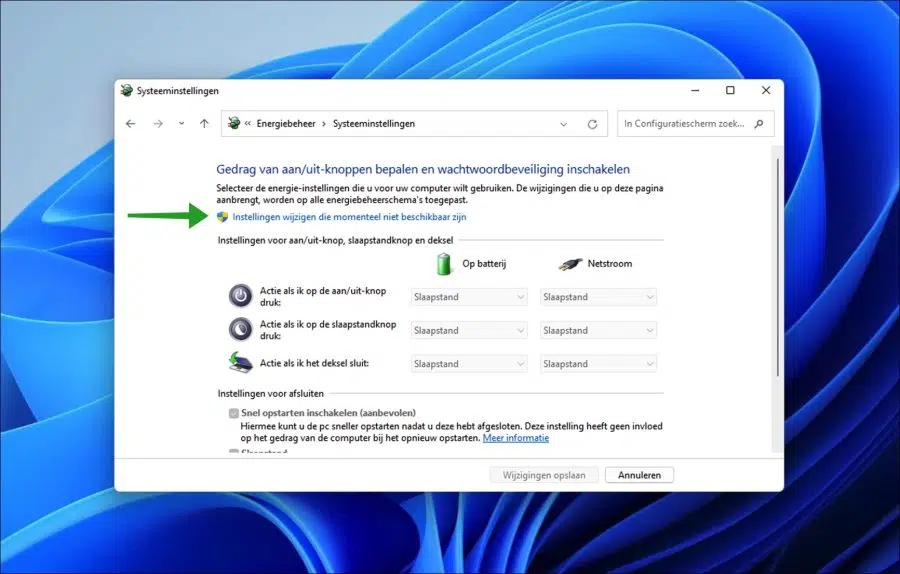Click the Systeeminstellingen title bar icon
The width and height of the screenshot is (900, 574).
[x=126, y=91]
